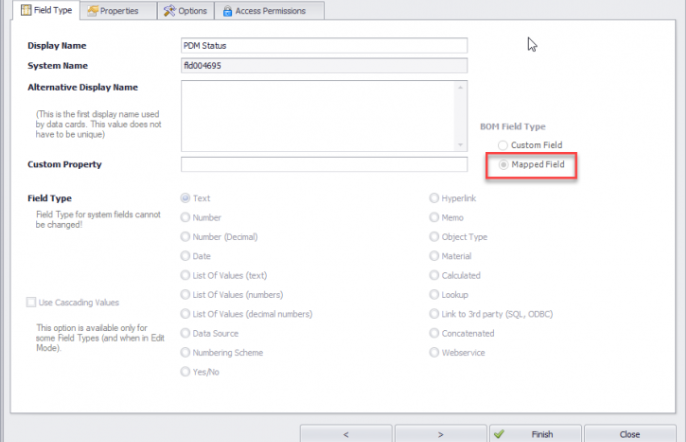
Task: Click the Custom Property input field
Action: coord(324,164)
